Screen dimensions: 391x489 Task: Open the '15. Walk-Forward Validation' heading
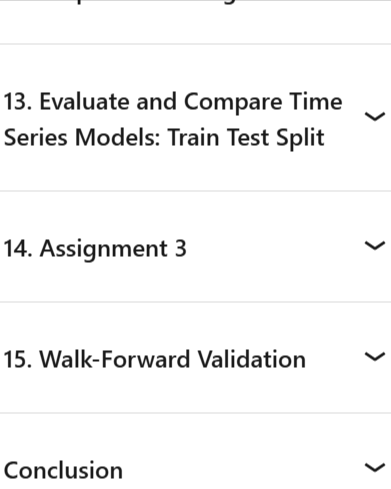(x=155, y=359)
